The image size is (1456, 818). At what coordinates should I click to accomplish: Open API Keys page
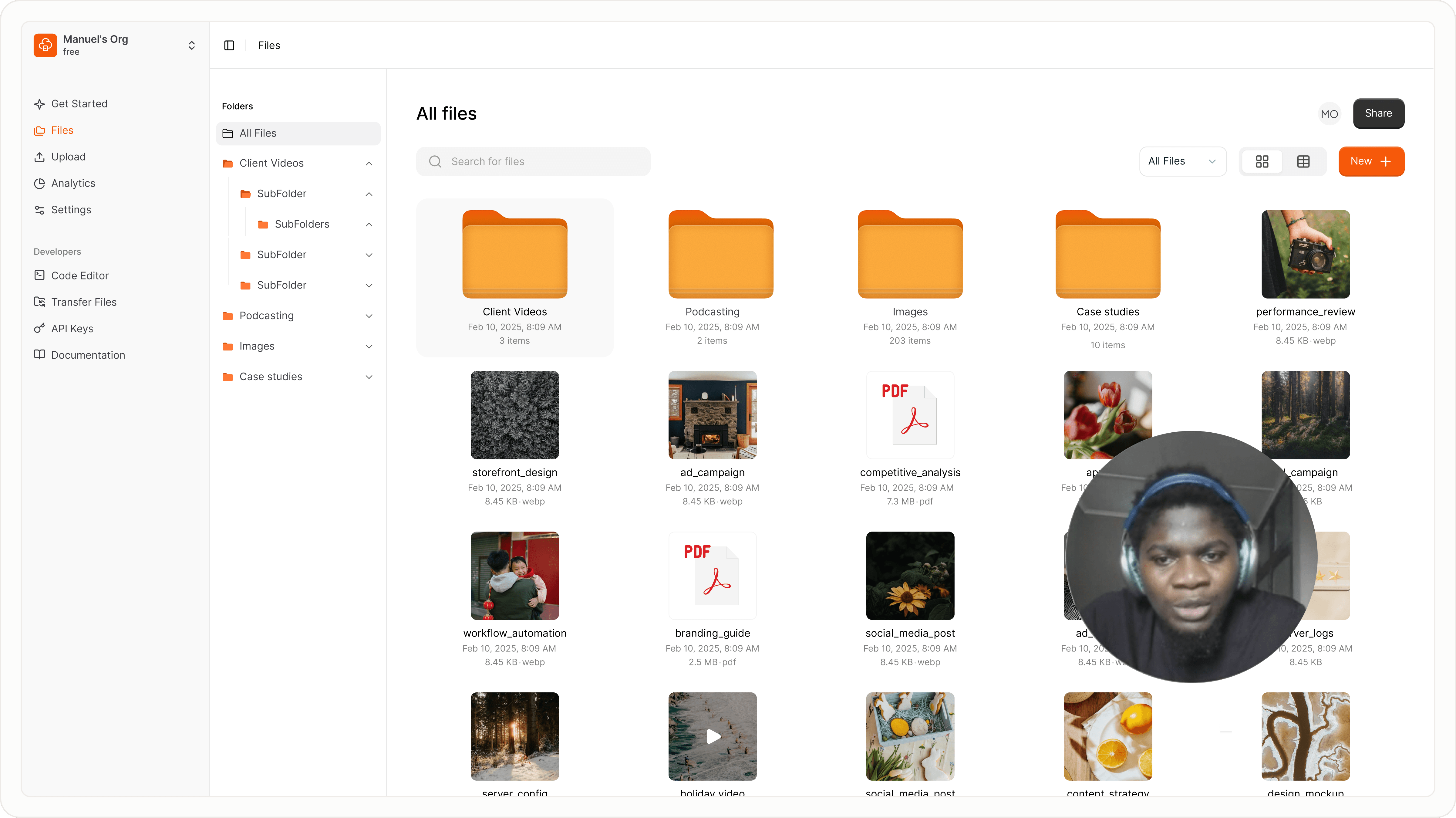tap(72, 328)
